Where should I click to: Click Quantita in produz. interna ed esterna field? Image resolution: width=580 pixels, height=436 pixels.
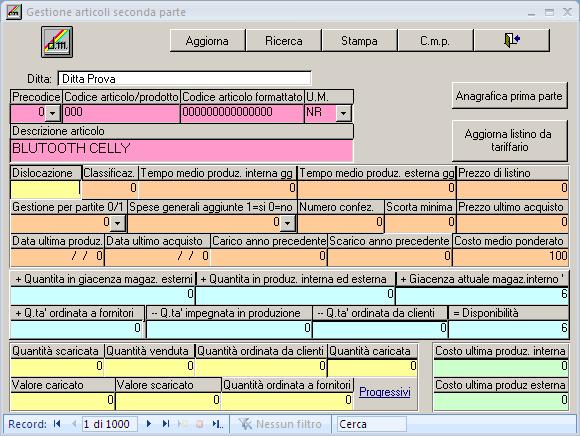295,295
